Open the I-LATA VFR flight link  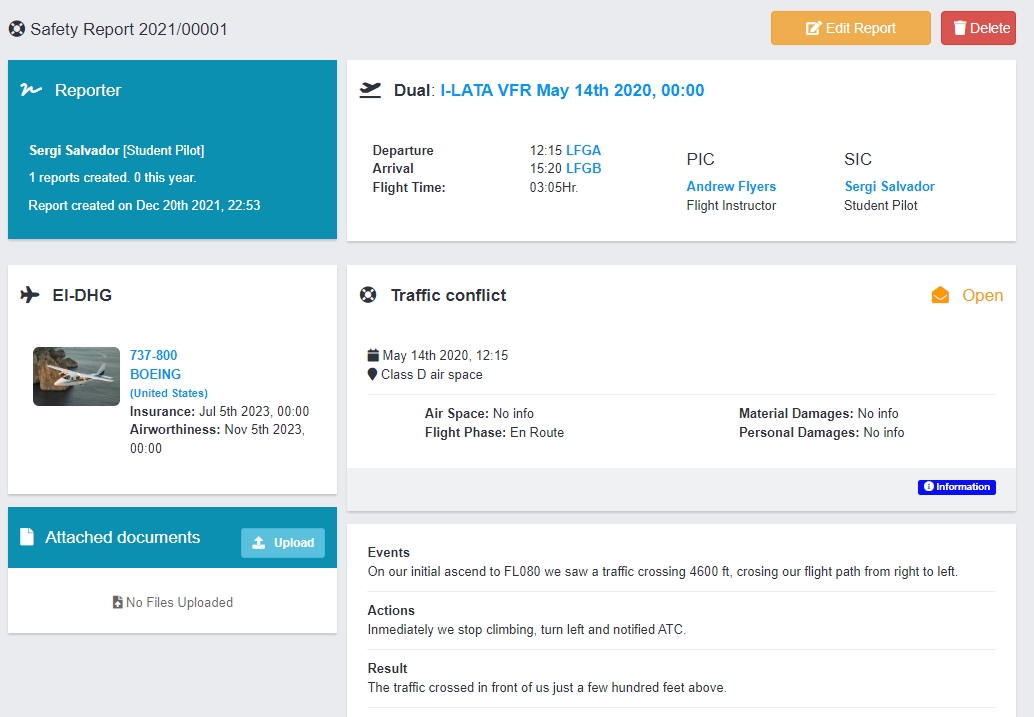point(572,90)
